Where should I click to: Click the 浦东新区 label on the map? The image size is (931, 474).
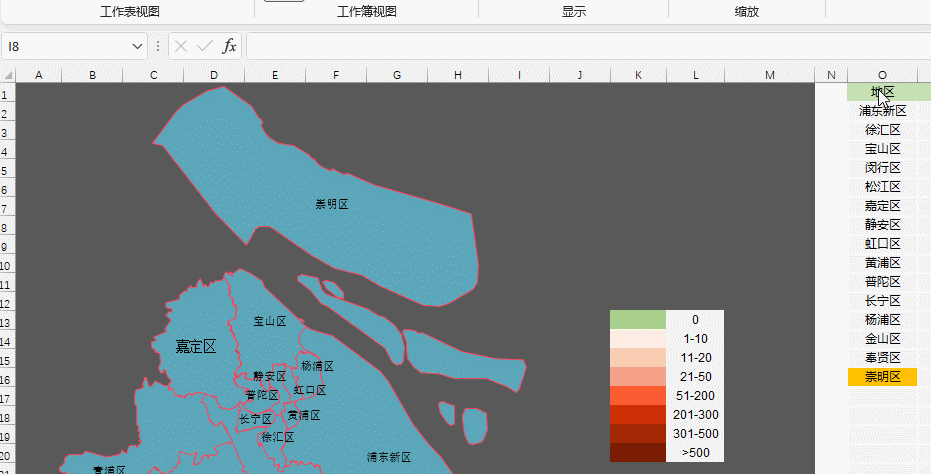(388, 457)
